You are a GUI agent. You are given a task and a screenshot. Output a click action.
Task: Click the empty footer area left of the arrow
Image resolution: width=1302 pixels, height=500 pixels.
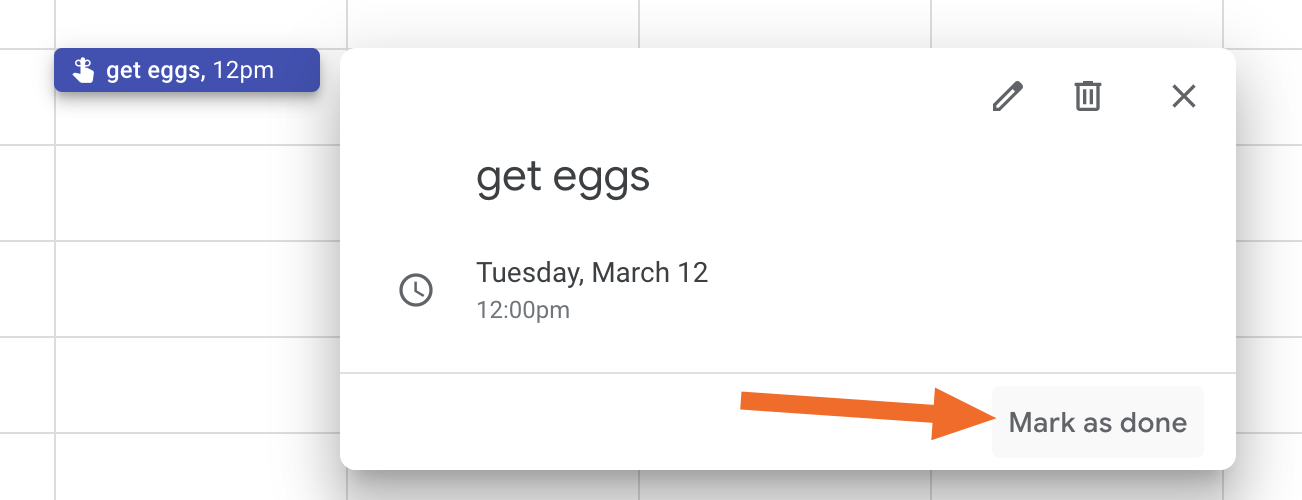(540, 421)
